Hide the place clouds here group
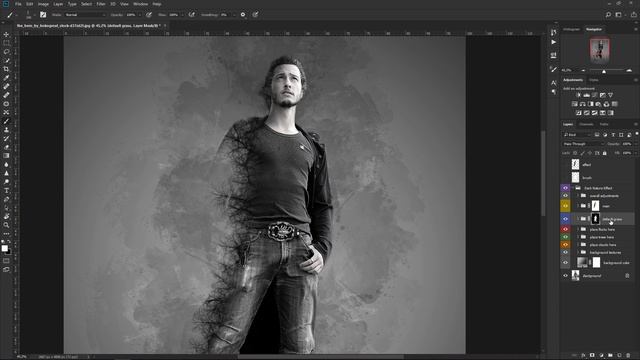This screenshot has width=640, height=360. [565, 245]
